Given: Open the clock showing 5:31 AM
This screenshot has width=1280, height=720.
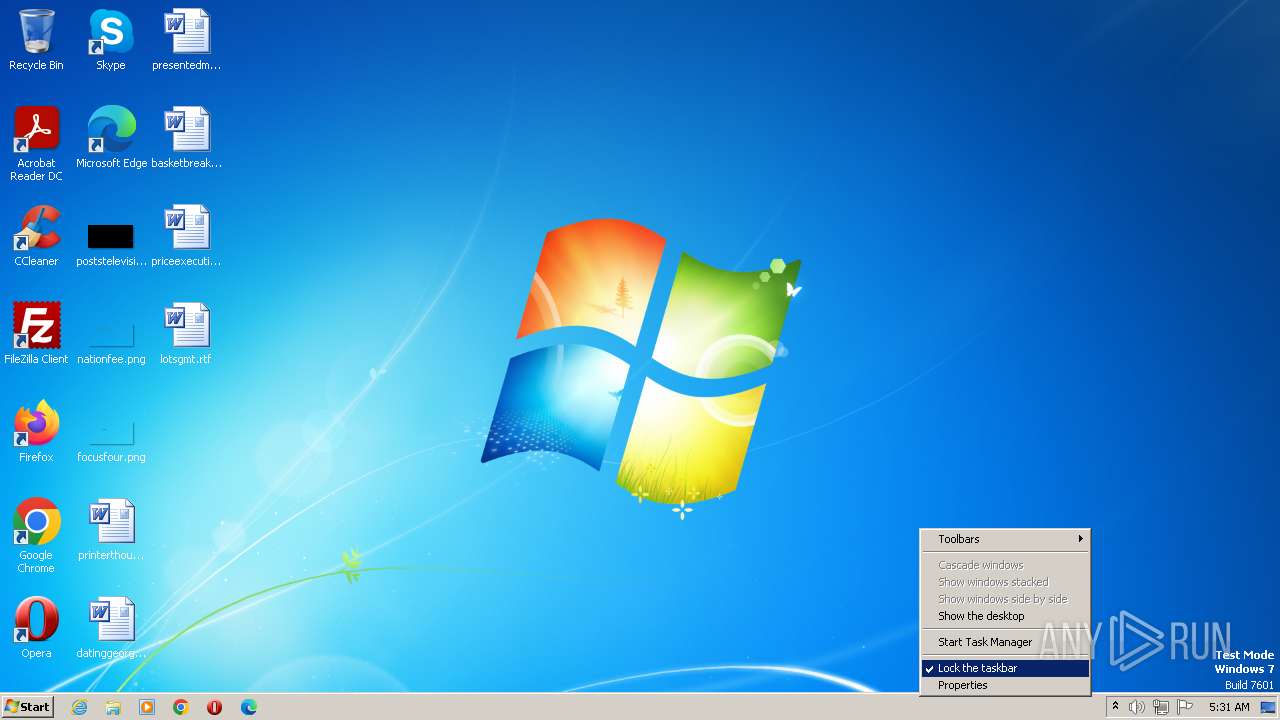Looking at the screenshot, I should [x=1229, y=707].
